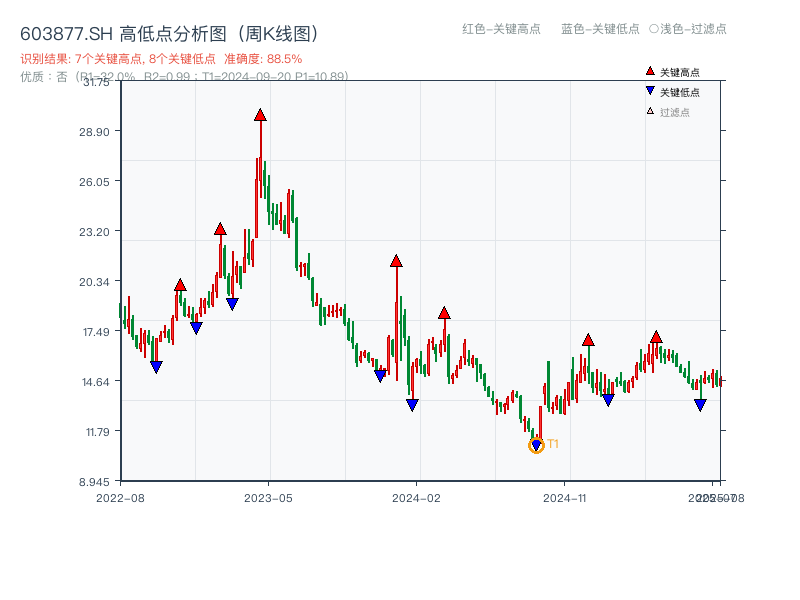The image size is (800, 600).
Task: Click the red 关键高点 legend triangle icon
Action: click(x=650, y=71)
